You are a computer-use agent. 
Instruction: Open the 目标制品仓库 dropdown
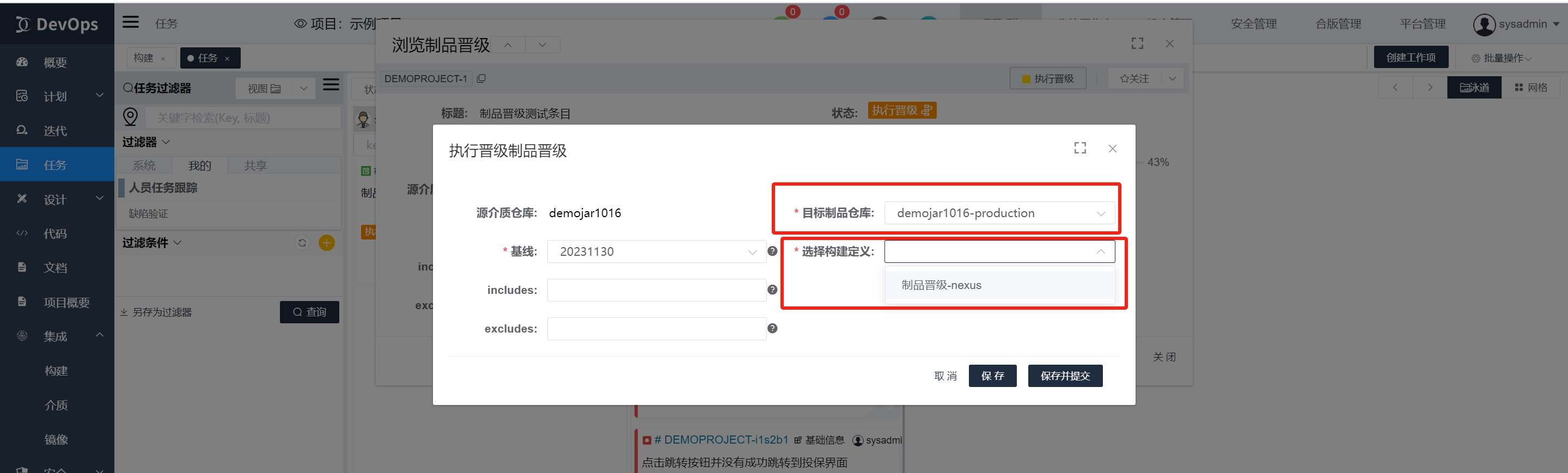click(x=999, y=213)
